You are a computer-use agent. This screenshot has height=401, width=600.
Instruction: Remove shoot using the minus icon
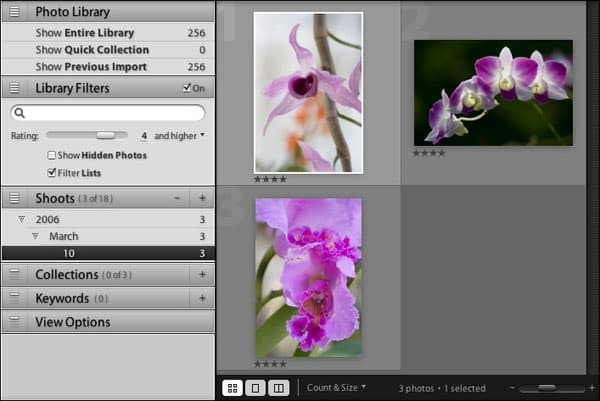coord(177,198)
